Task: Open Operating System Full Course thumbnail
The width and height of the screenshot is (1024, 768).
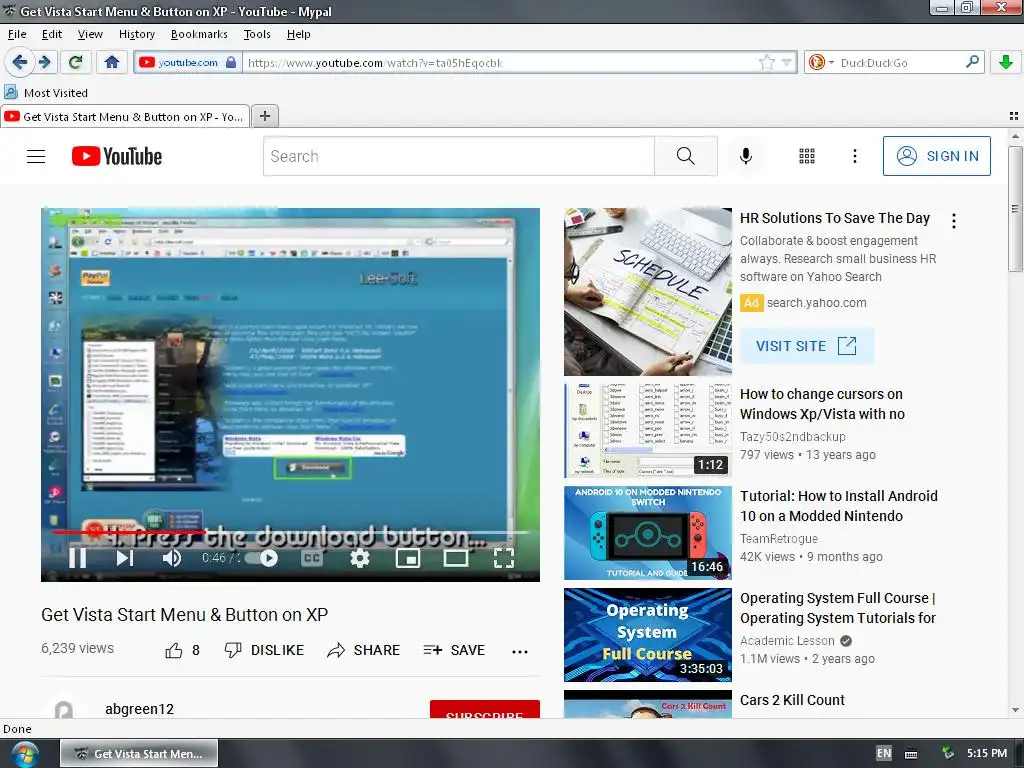Action: [x=648, y=635]
